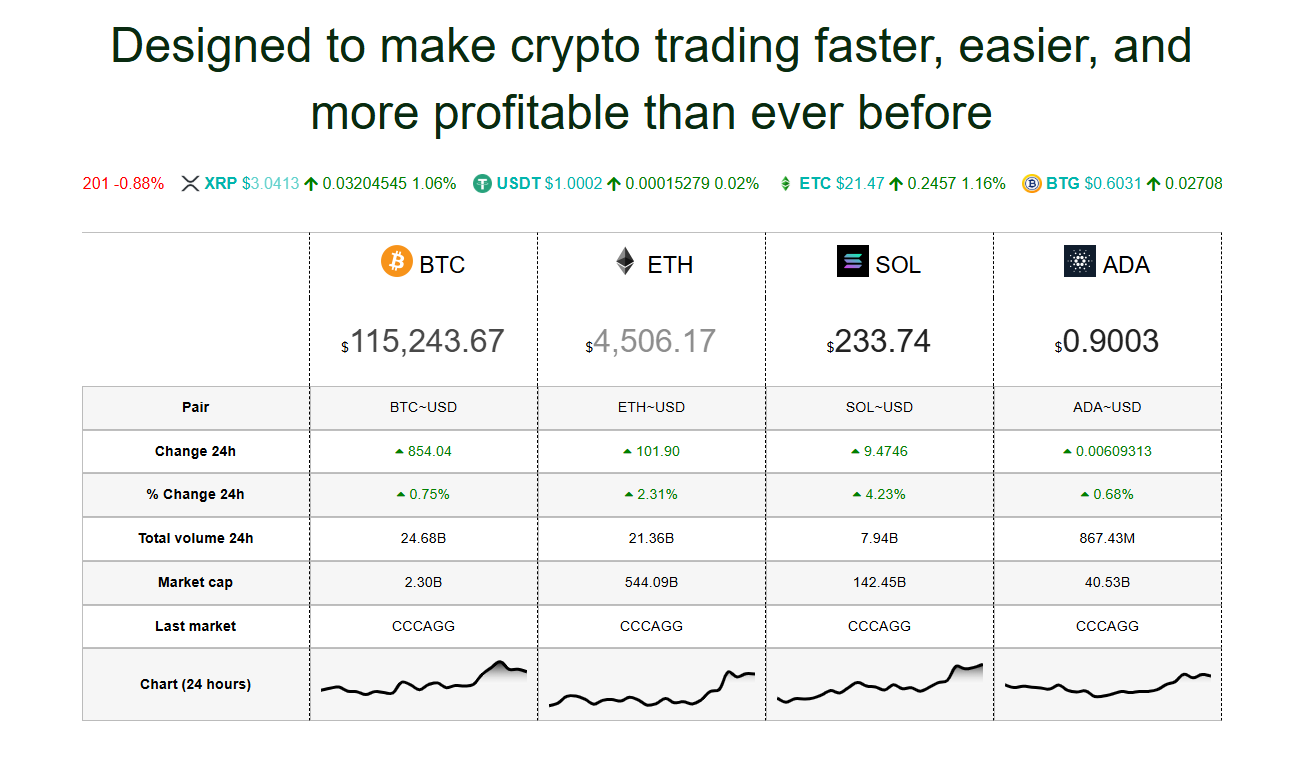Click the Bitcoin Gold ticker icon
This screenshot has height=762, width=1293.
click(x=1032, y=184)
